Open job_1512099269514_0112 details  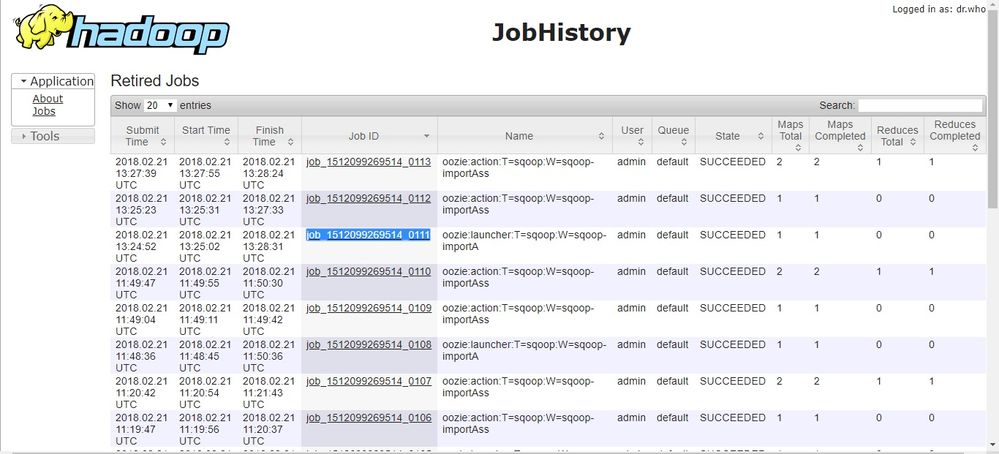coord(369,198)
